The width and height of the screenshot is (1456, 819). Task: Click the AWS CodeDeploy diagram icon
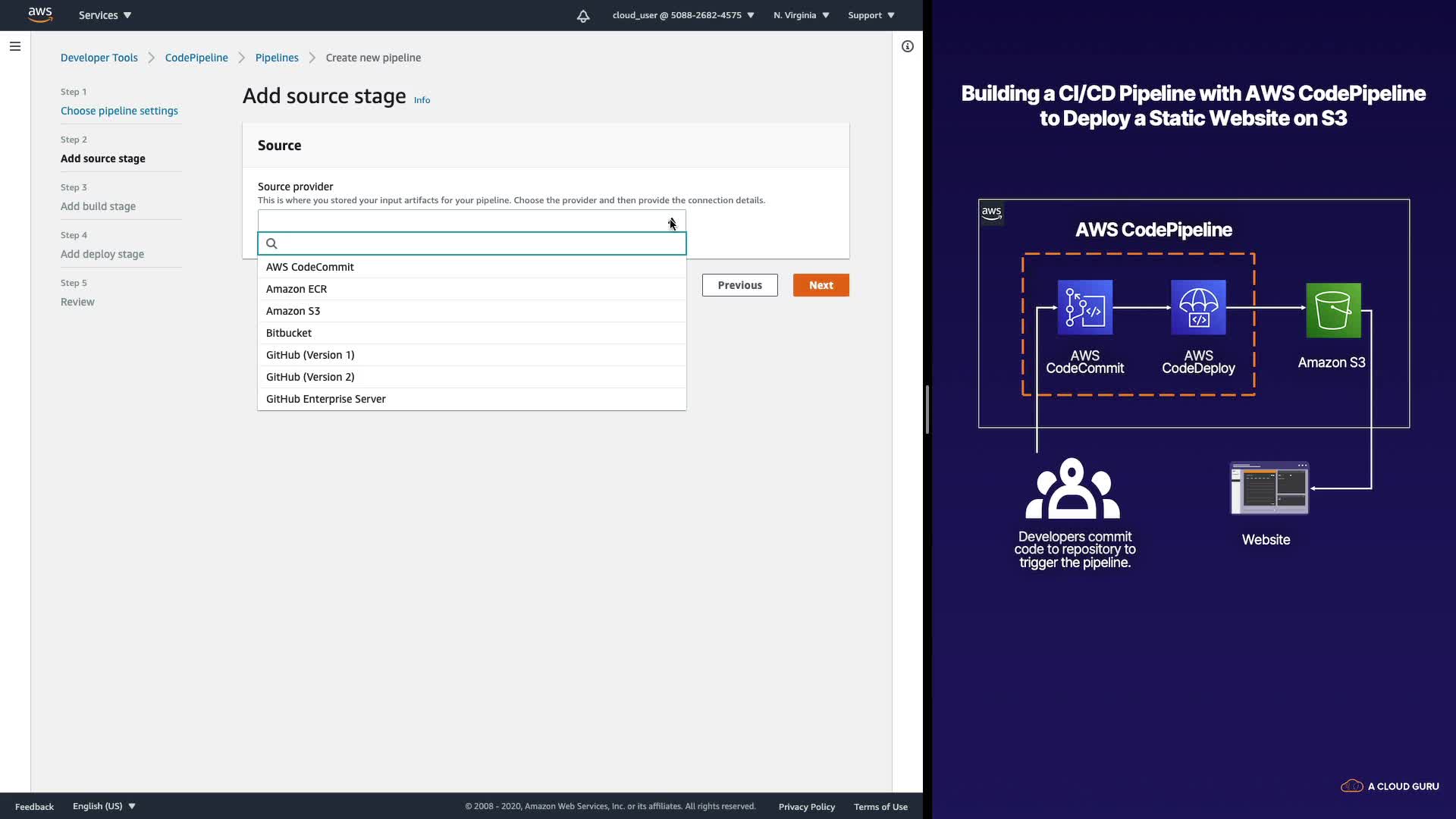[1197, 307]
